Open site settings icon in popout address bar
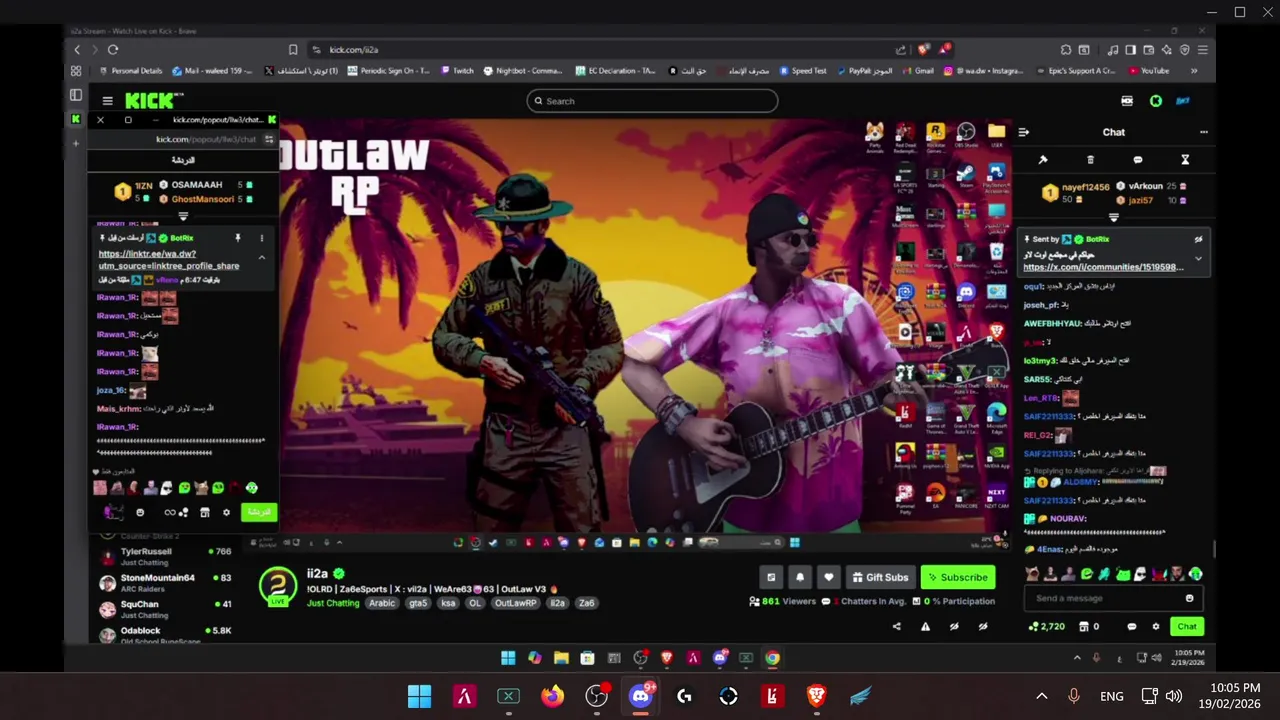Screen dimensions: 1280x720 [x=268, y=140]
